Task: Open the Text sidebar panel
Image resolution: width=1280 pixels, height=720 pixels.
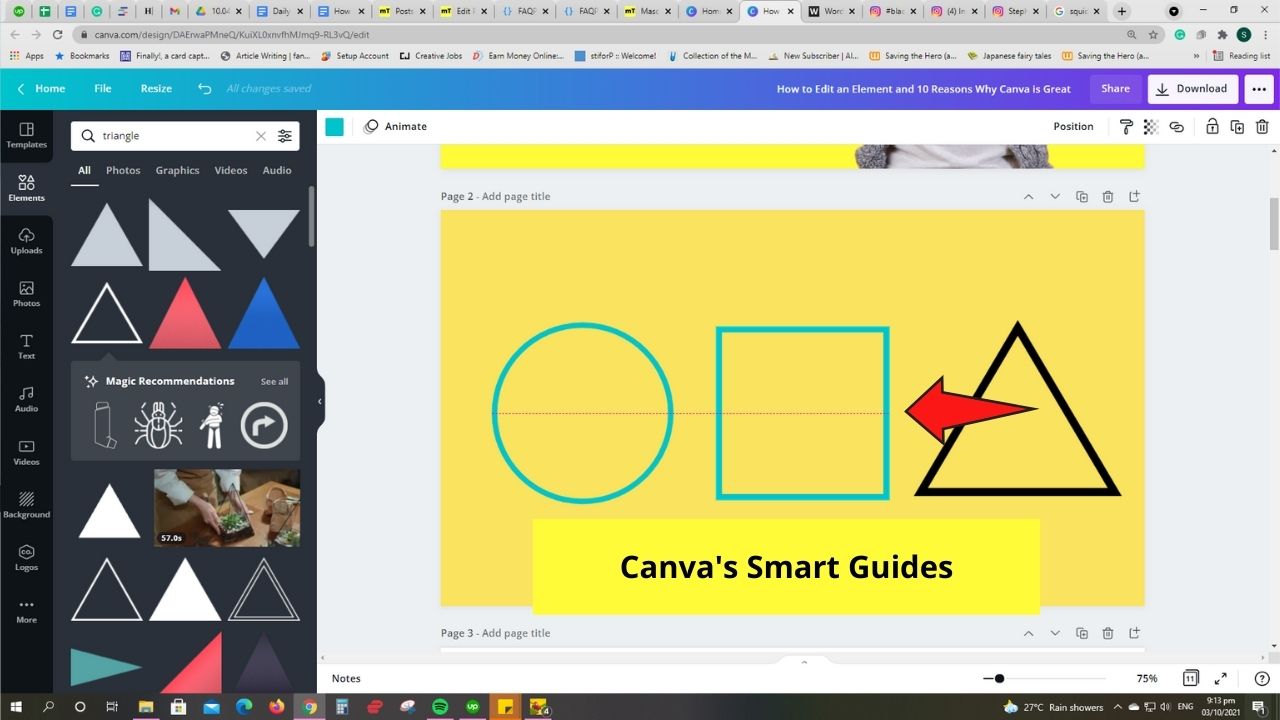Action: coord(26,347)
